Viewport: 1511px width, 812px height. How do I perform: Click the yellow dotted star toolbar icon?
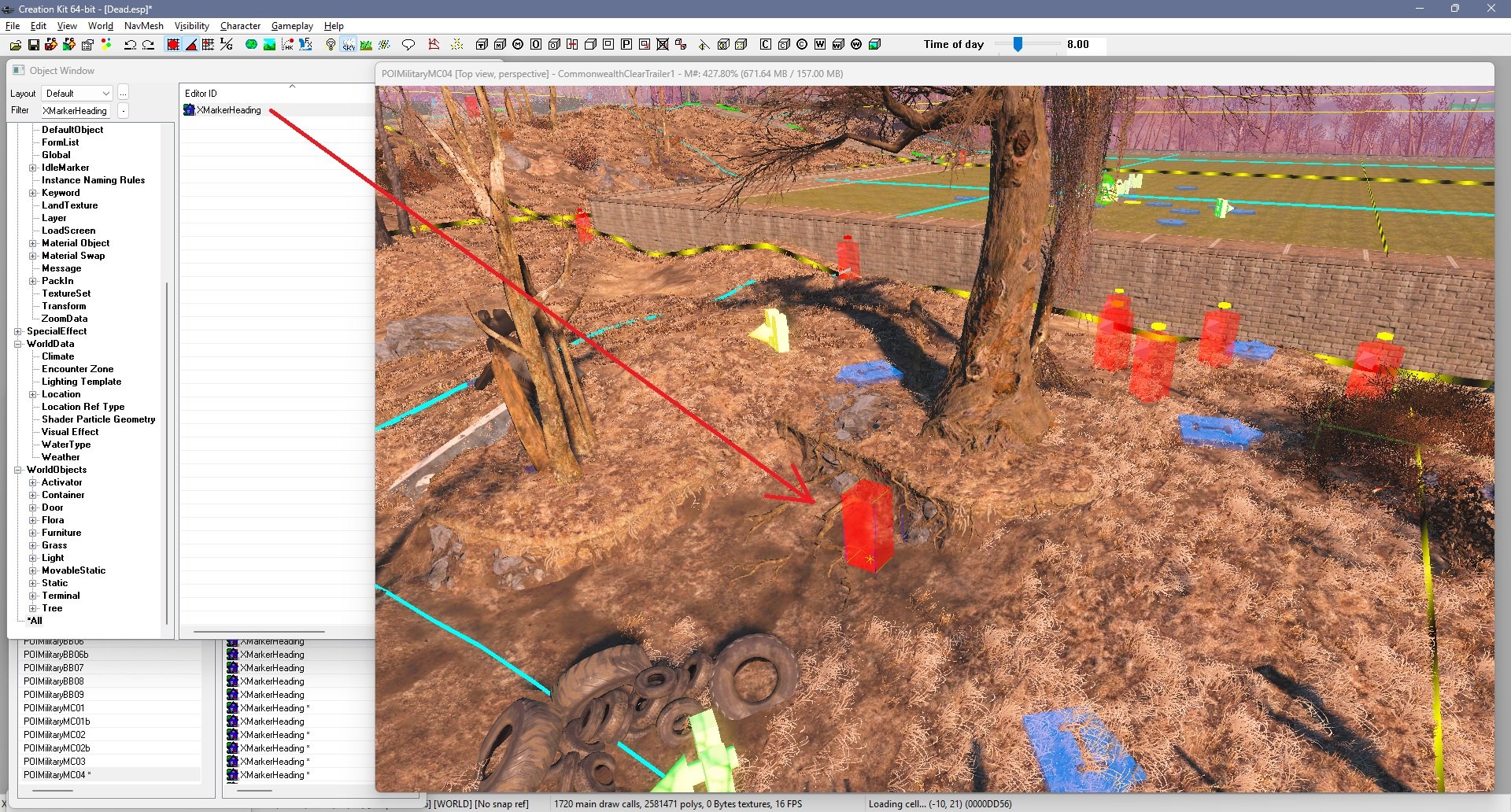click(x=457, y=45)
